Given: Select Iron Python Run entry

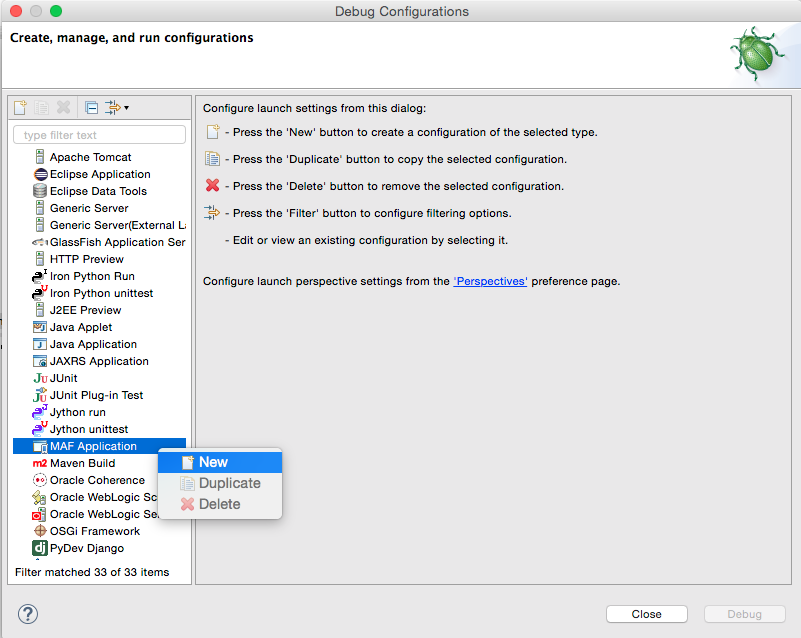Looking at the screenshot, I should pos(92,276).
